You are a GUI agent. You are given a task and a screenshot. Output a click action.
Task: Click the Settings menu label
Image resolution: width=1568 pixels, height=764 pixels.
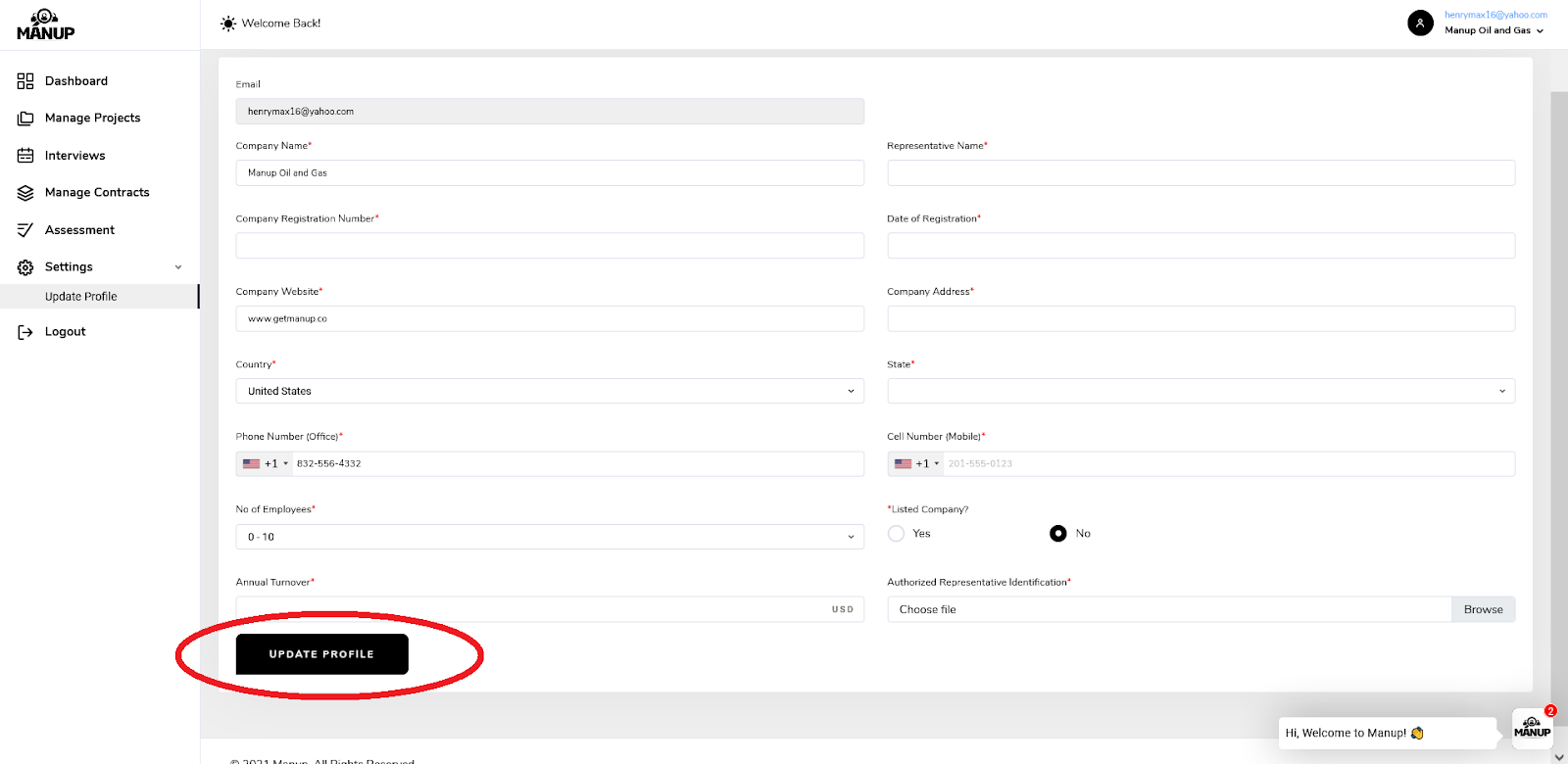click(x=69, y=267)
